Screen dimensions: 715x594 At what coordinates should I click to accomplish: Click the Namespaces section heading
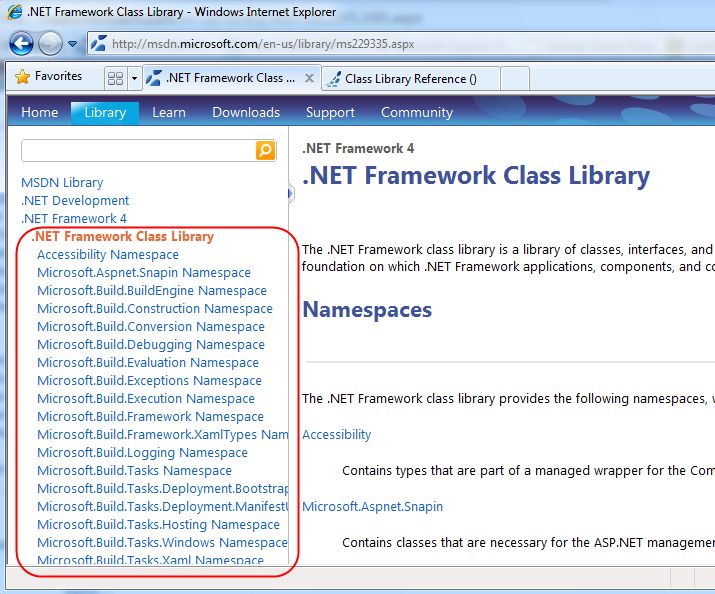coord(367,310)
